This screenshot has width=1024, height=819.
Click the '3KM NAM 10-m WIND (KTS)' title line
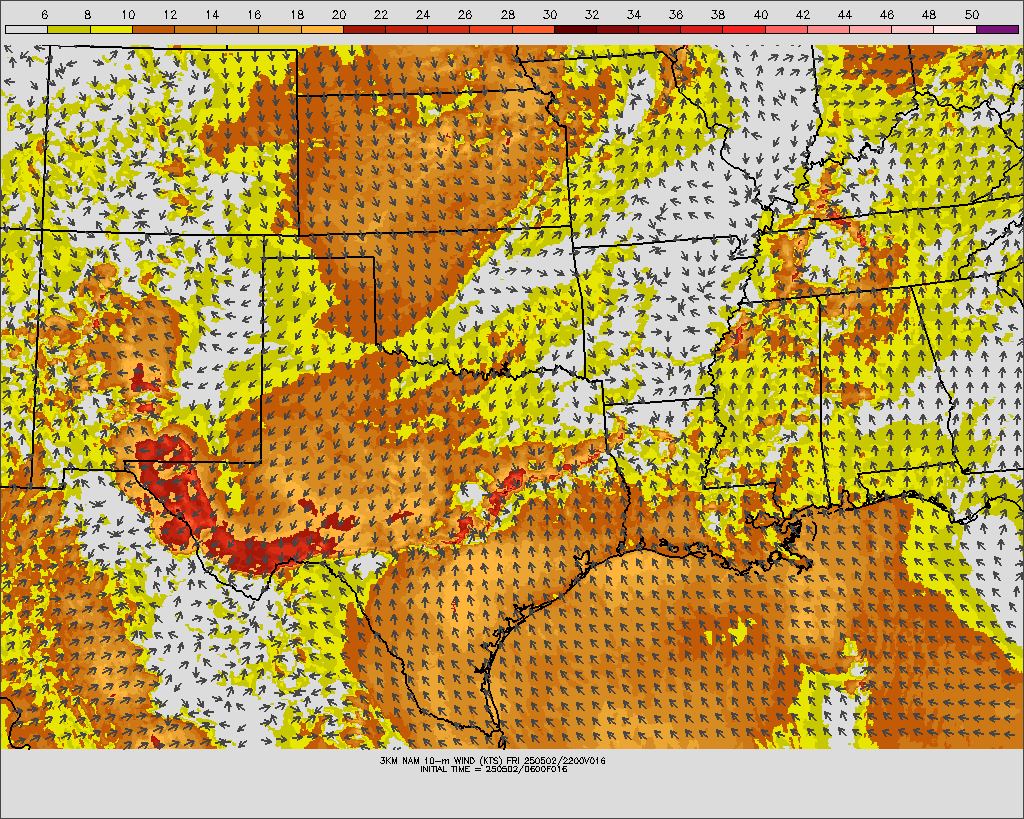492,760
